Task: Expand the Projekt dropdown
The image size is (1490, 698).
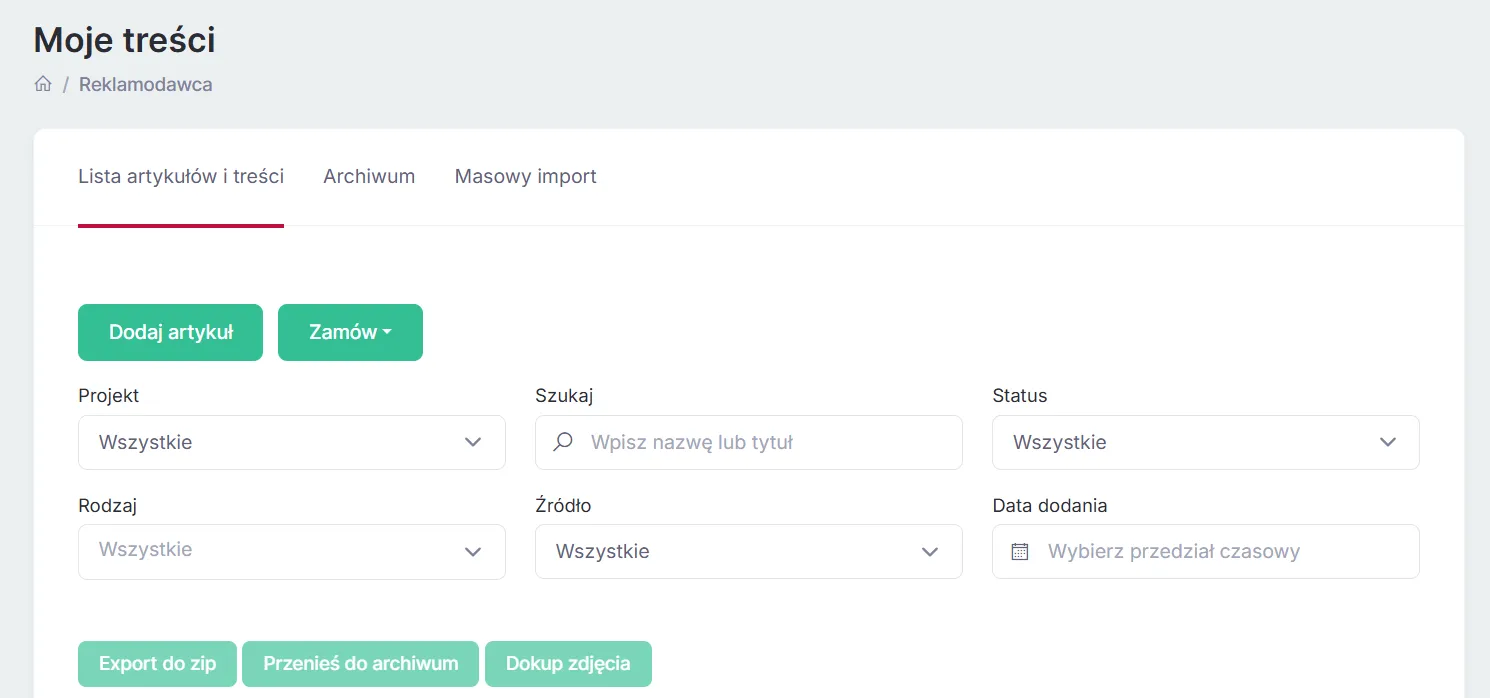Action: pyautogui.click(x=292, y=442)
